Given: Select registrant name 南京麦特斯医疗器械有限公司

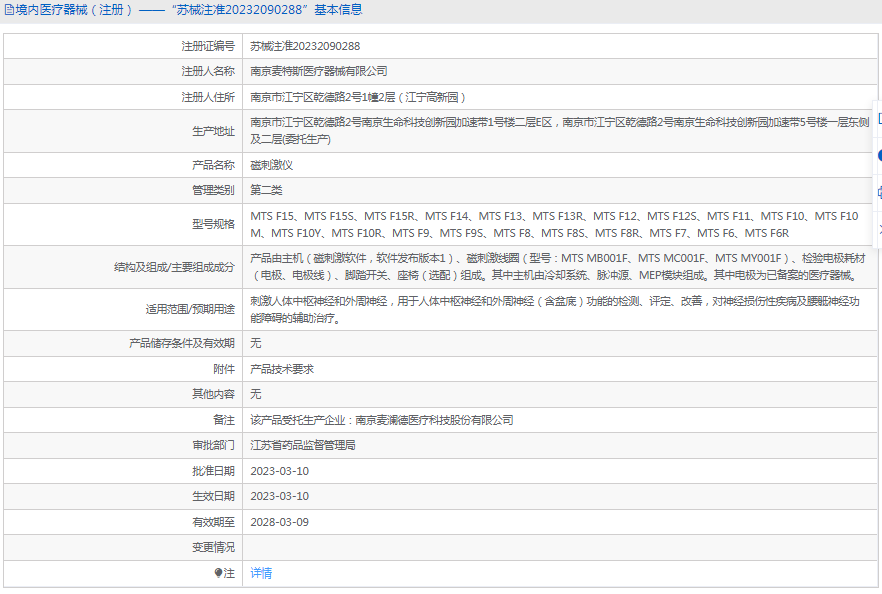Looking at the screenshot, I should tap(318, 71).
